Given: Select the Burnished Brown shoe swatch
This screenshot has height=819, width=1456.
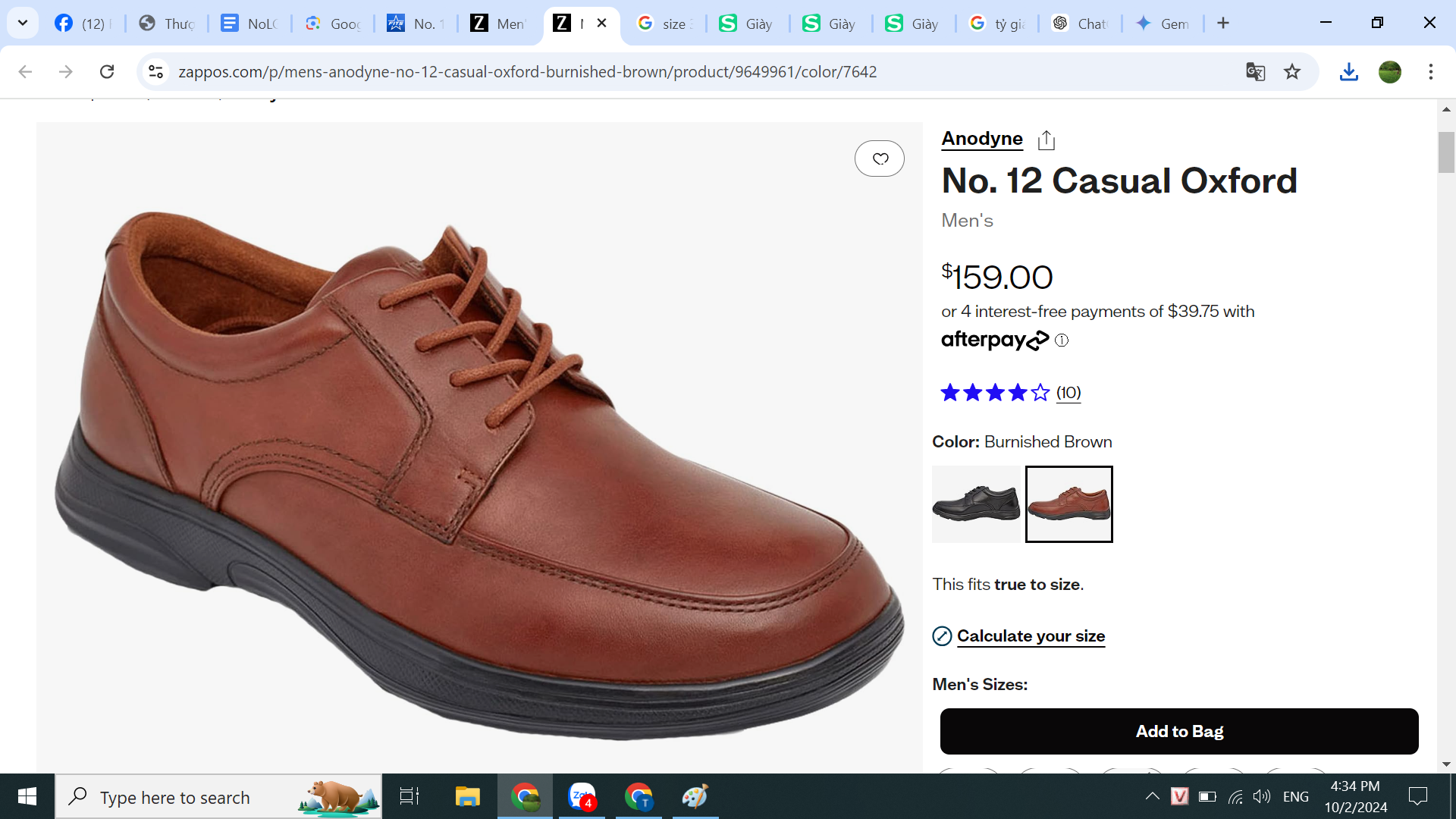Looking at the screenshot, I should tap(1068, 504).
